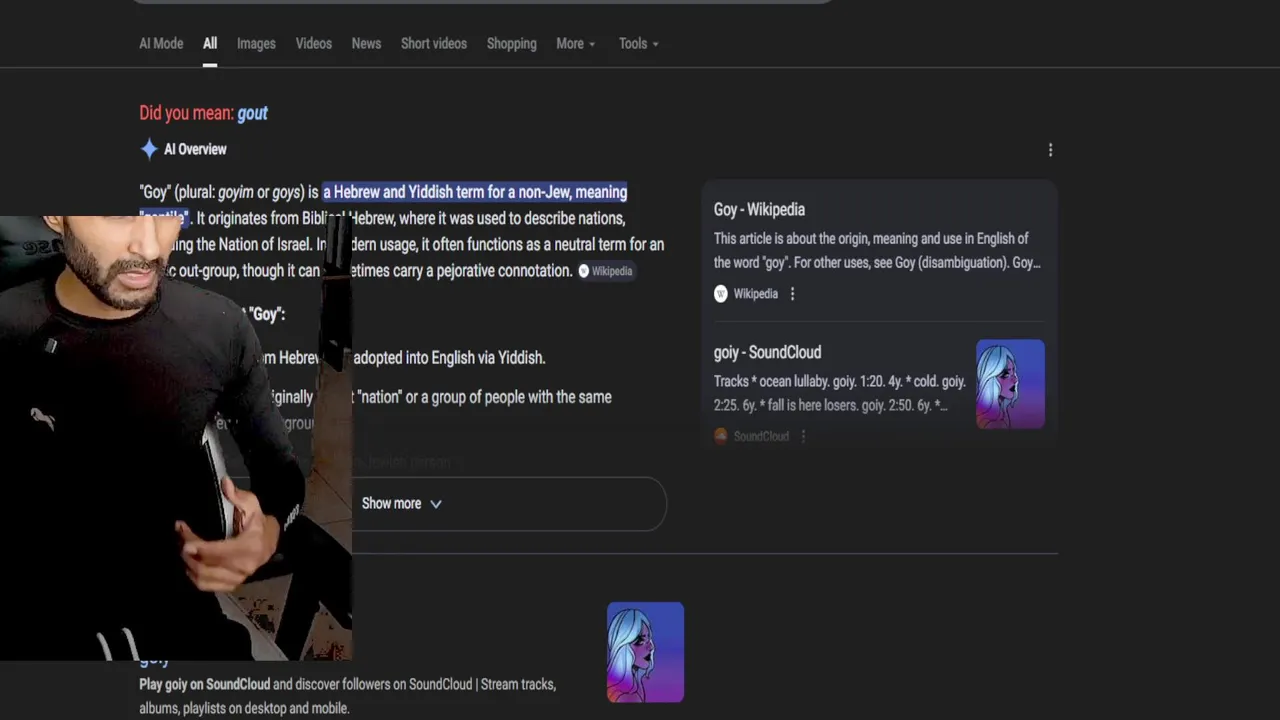The width and height of the screenshot is (1280, 720).
Task: Open the Short videos tab
Action: tap(434, 44)
